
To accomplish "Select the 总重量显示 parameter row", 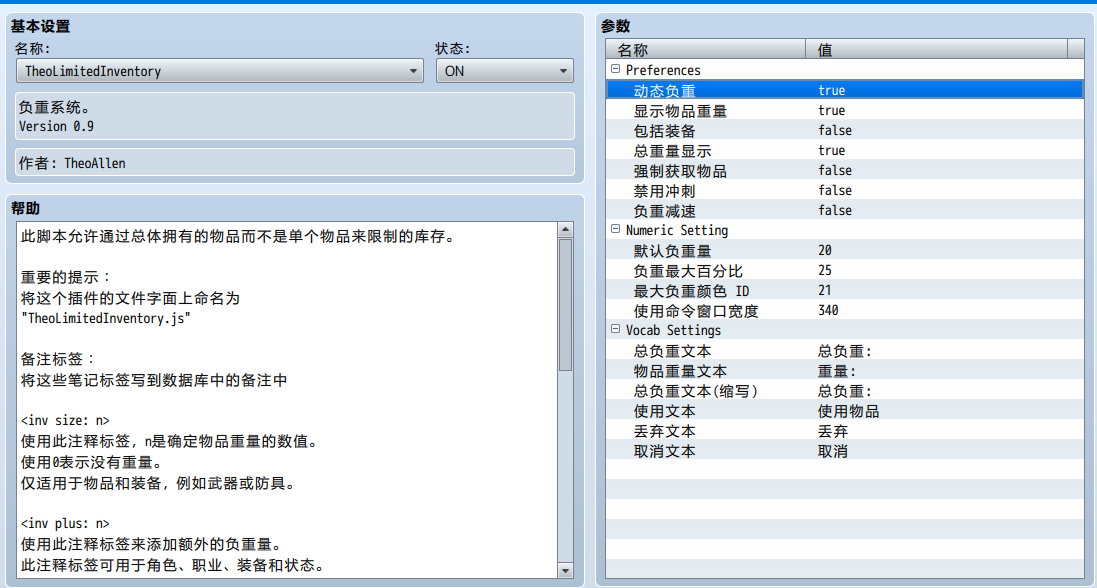I will tap(844, 150).
